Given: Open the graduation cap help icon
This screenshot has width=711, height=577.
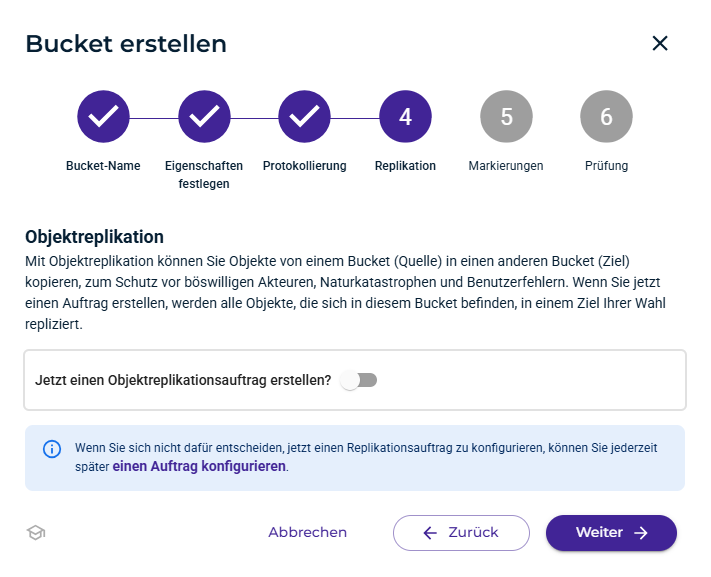Looking at the screenshot, I should [36, 533].
